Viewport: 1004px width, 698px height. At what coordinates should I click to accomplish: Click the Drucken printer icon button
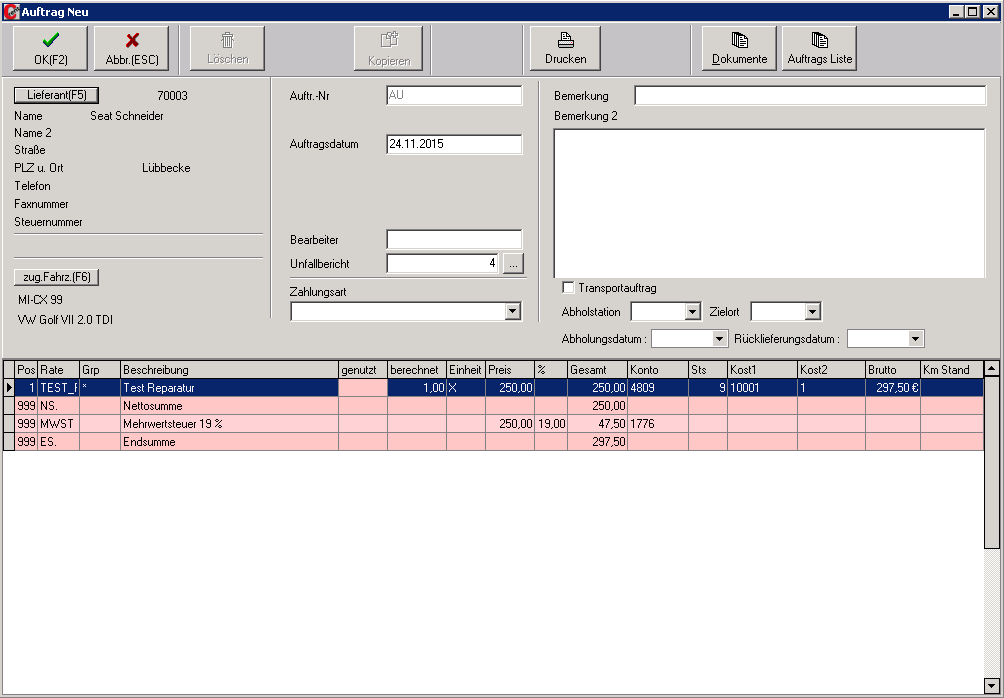point(565,48)
